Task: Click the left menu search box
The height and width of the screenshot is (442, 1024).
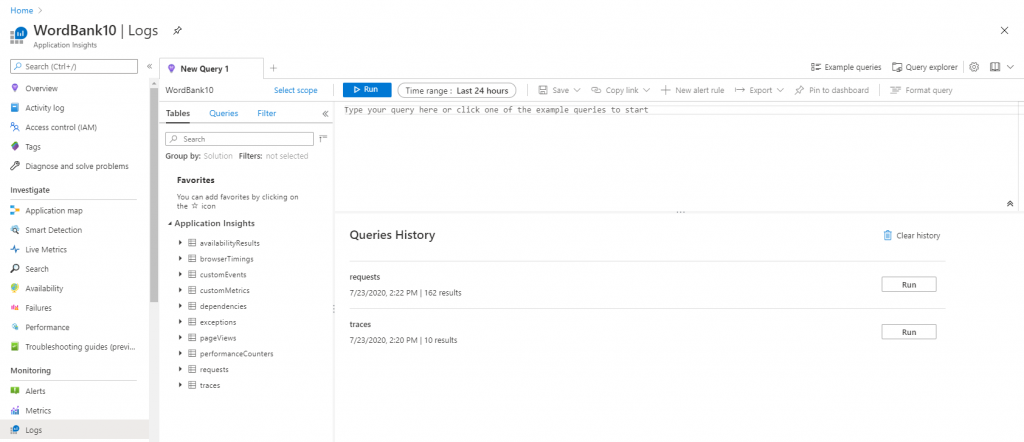Action: point(74,67)
